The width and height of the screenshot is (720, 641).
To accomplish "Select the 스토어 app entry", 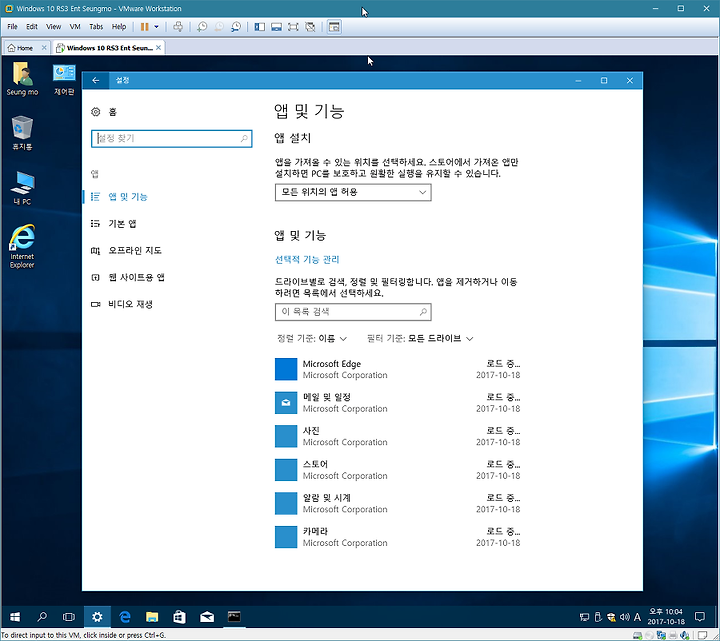I will pos(398,470).
